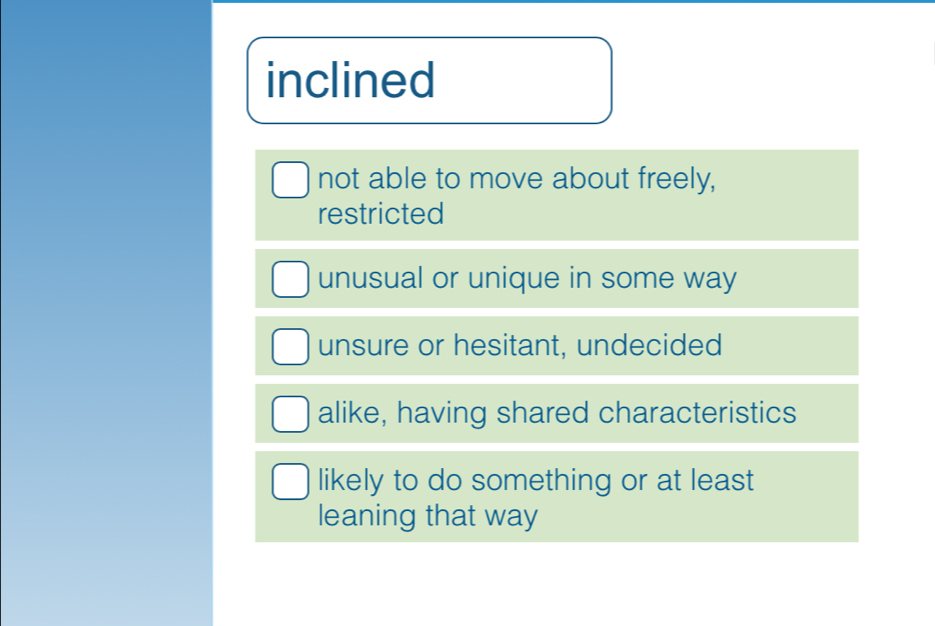Click the blue gradient sidebar panel
This screenshot has height=626, width=935.
click(x=106, y=313)
